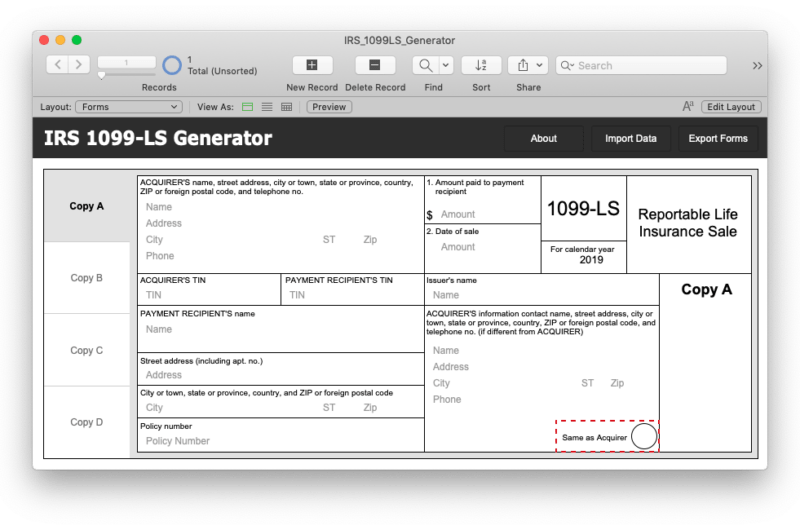Click the Date of sale field

click(488, 247)
